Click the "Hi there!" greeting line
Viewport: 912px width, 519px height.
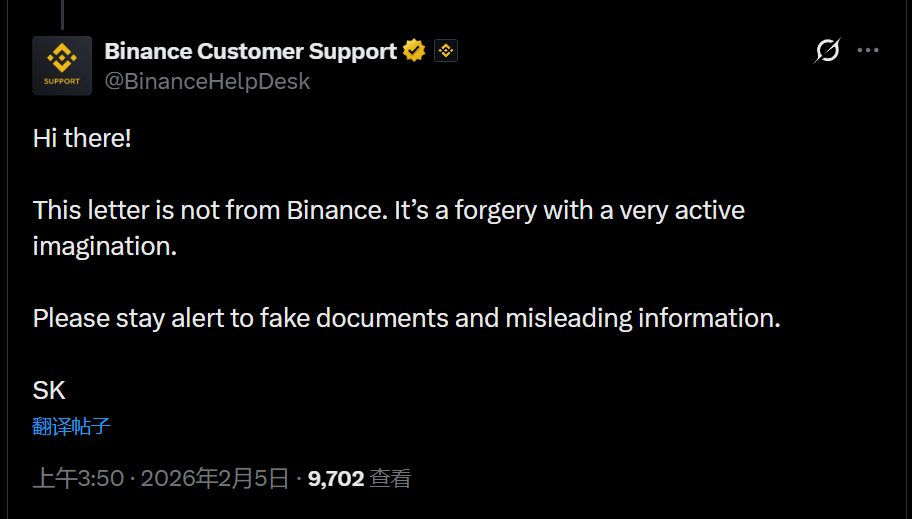pyautogui.click(x=82, y=138)
